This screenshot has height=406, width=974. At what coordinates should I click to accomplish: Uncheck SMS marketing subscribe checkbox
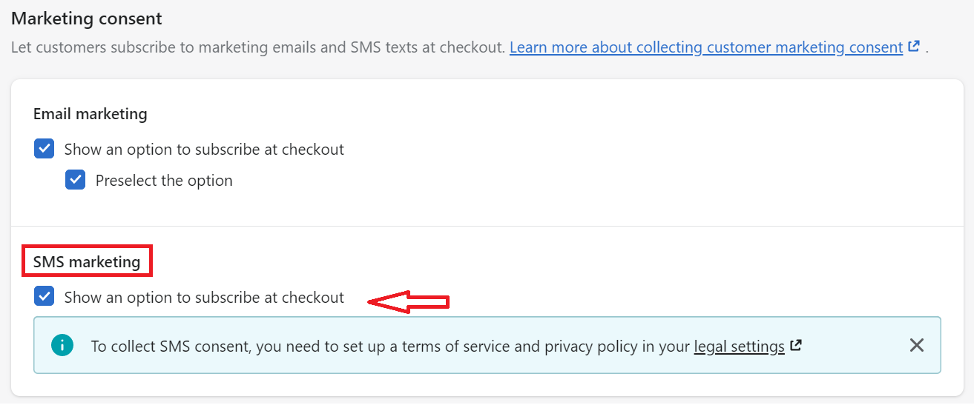(44, 297)
